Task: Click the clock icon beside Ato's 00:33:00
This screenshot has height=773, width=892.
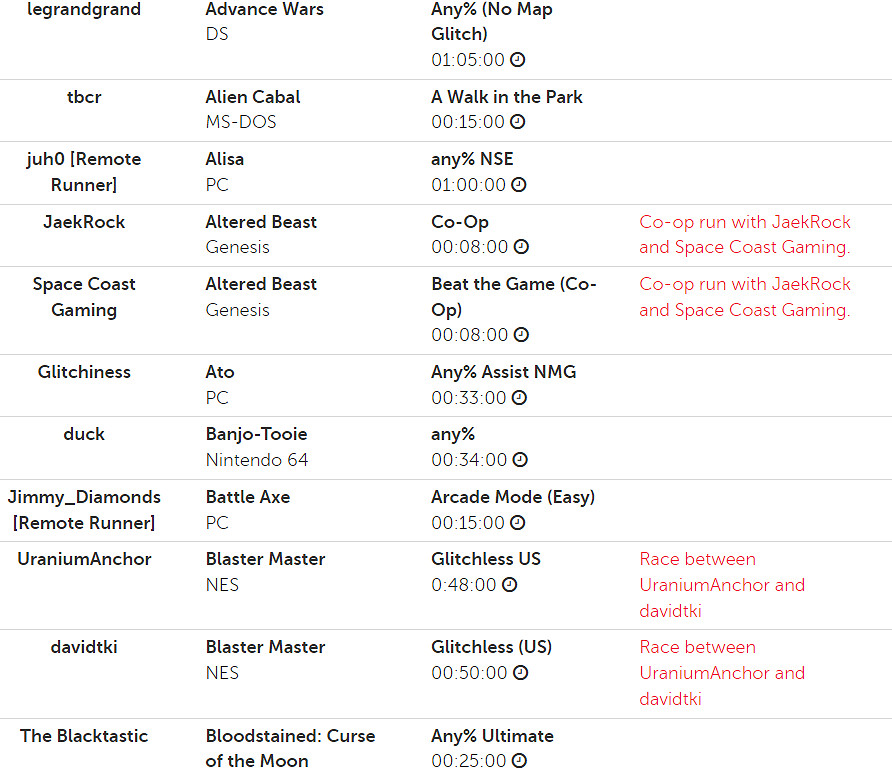Action: point(518,398)
